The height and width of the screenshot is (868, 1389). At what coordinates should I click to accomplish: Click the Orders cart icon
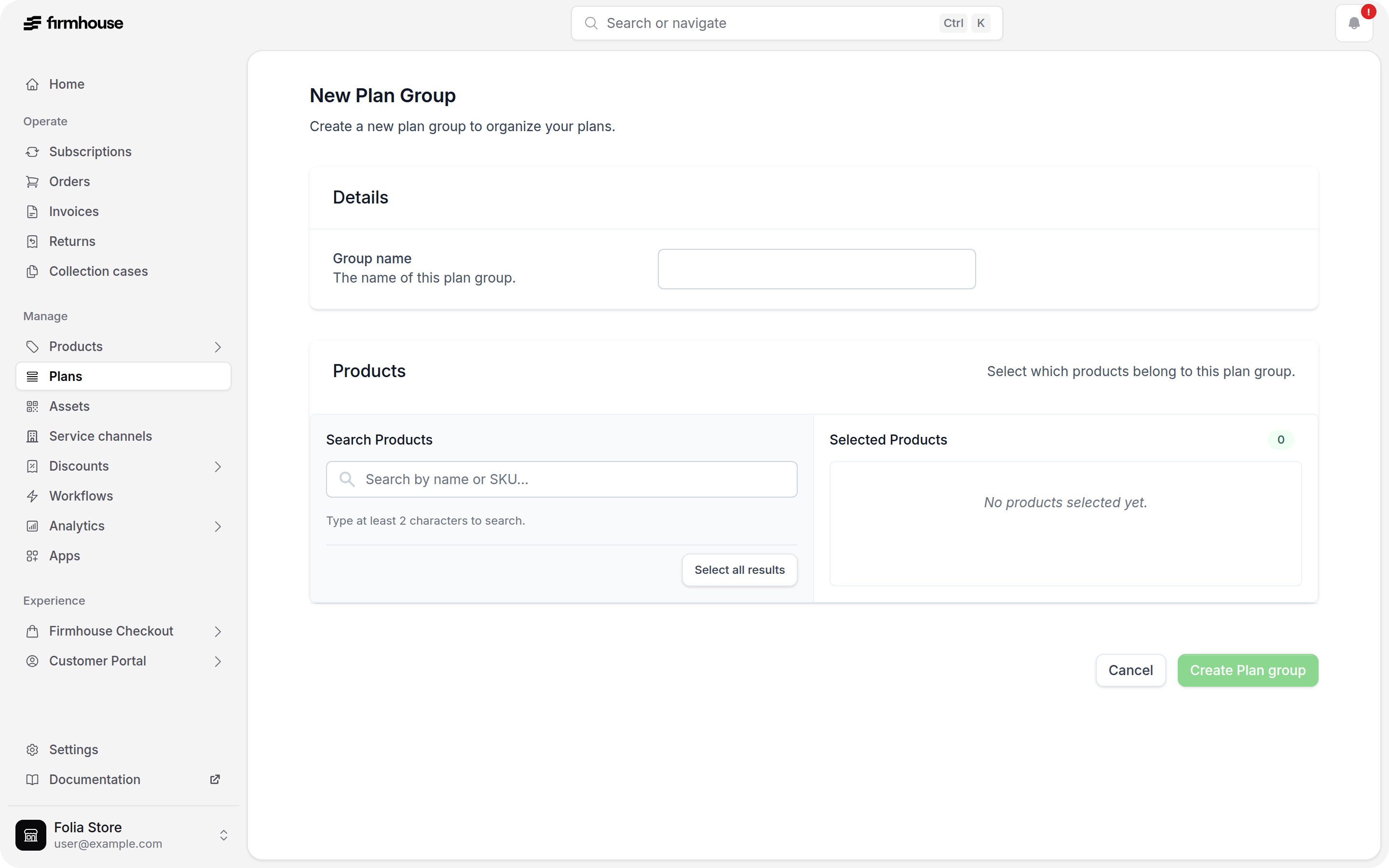pyautogui.click(x=32, y=181)
